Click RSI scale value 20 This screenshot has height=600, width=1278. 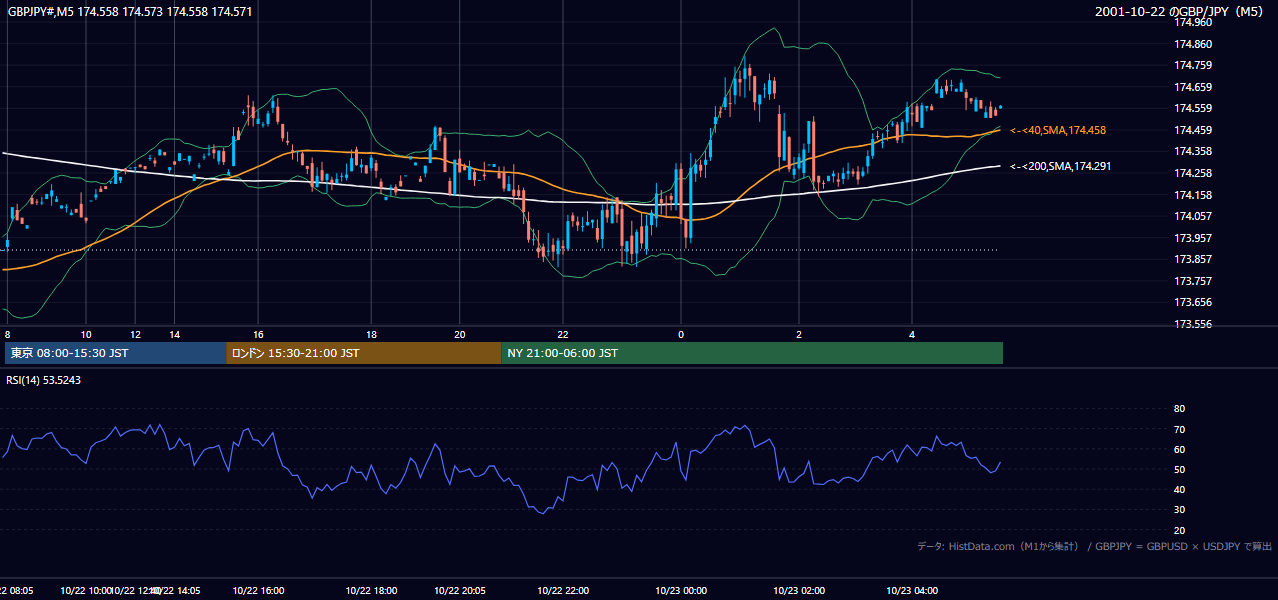coord(1179,530)
